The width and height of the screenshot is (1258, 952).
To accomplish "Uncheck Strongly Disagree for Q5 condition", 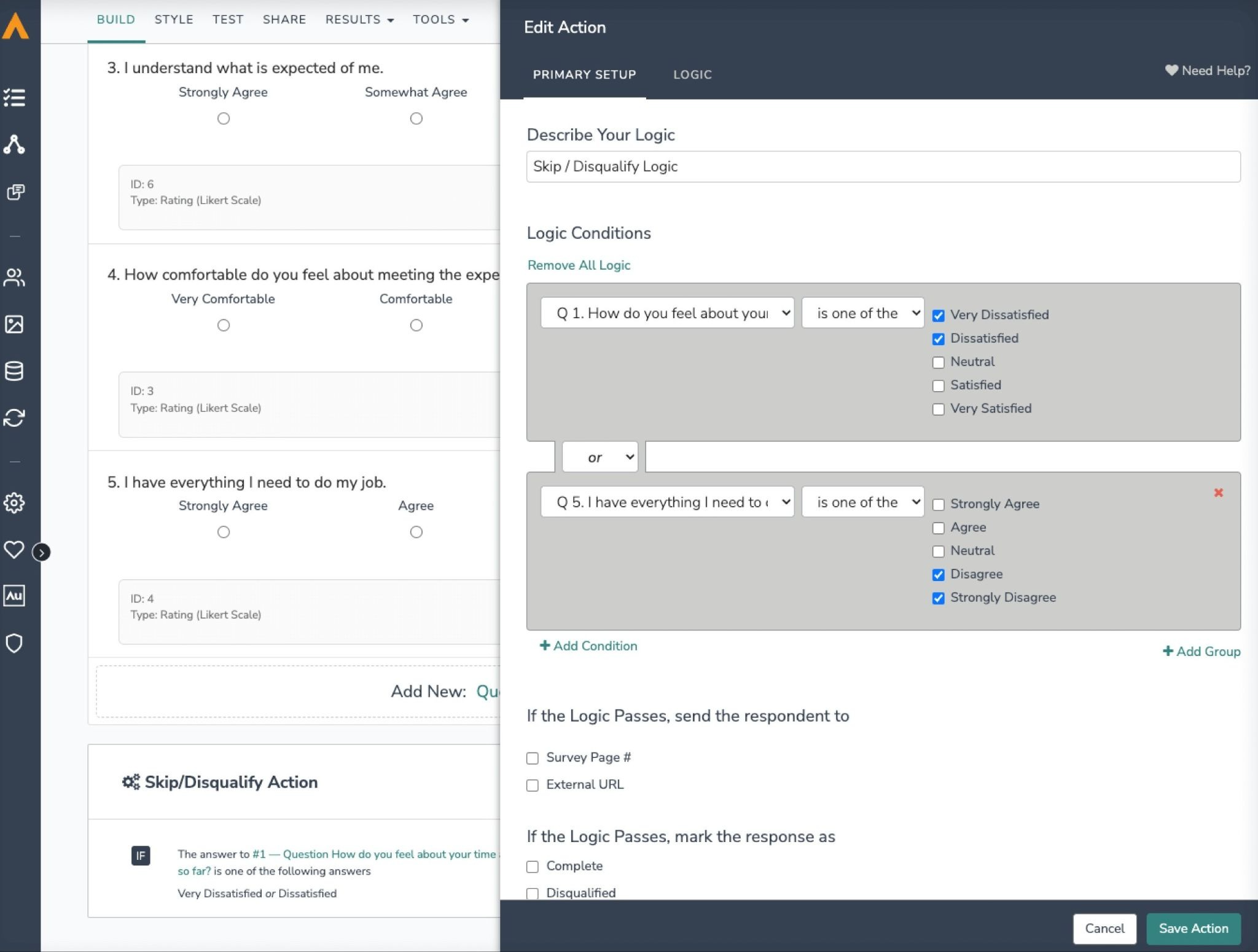I will (938, 598).
